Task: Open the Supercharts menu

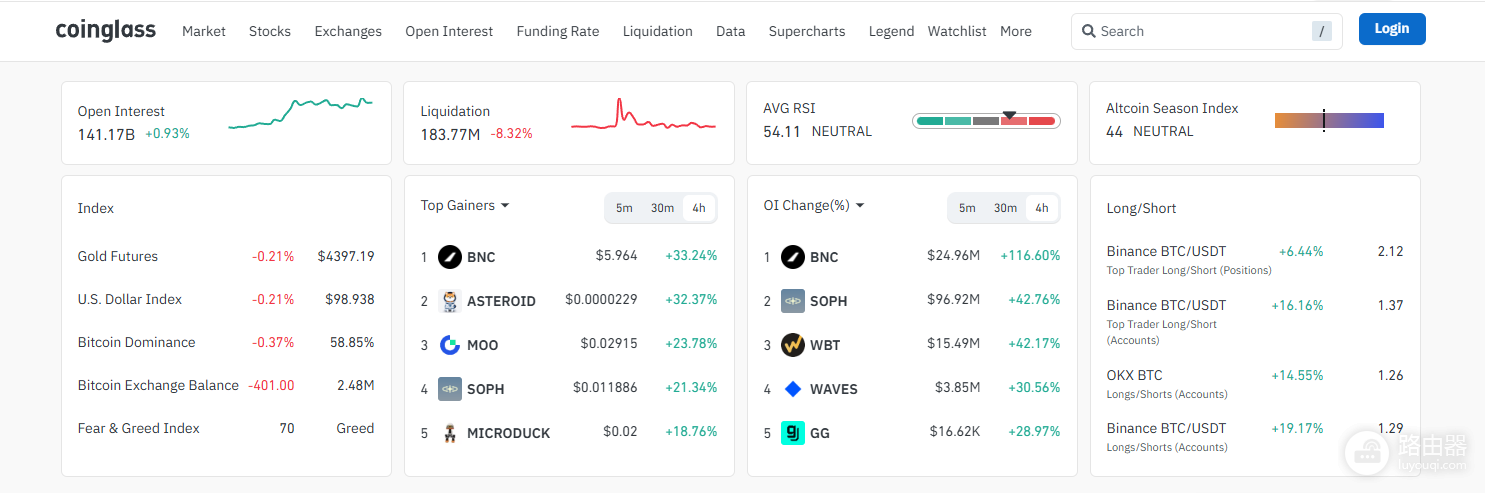Action: tap(807, 31)
